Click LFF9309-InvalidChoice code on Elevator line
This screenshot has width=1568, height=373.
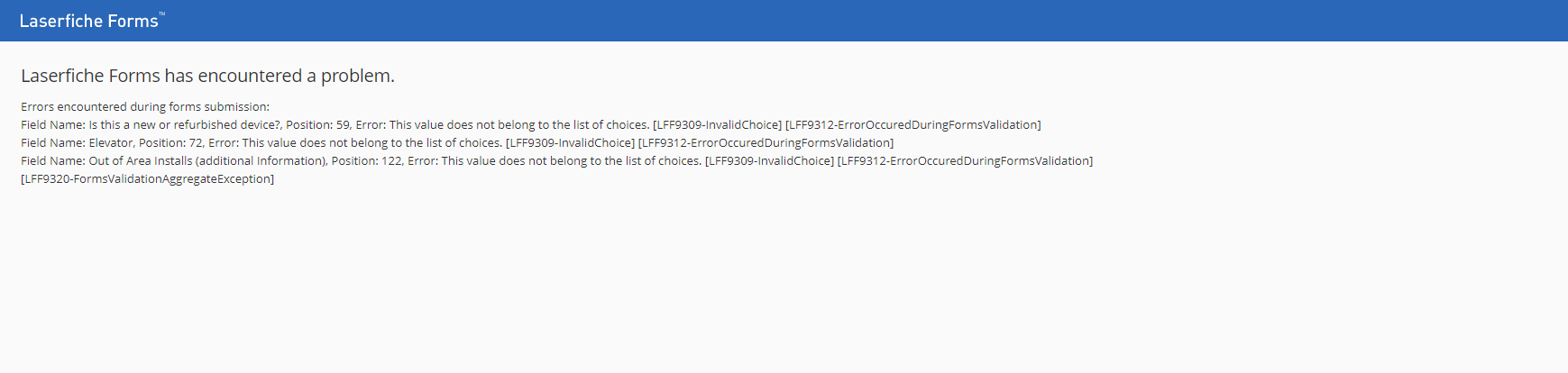coord(570,142)
